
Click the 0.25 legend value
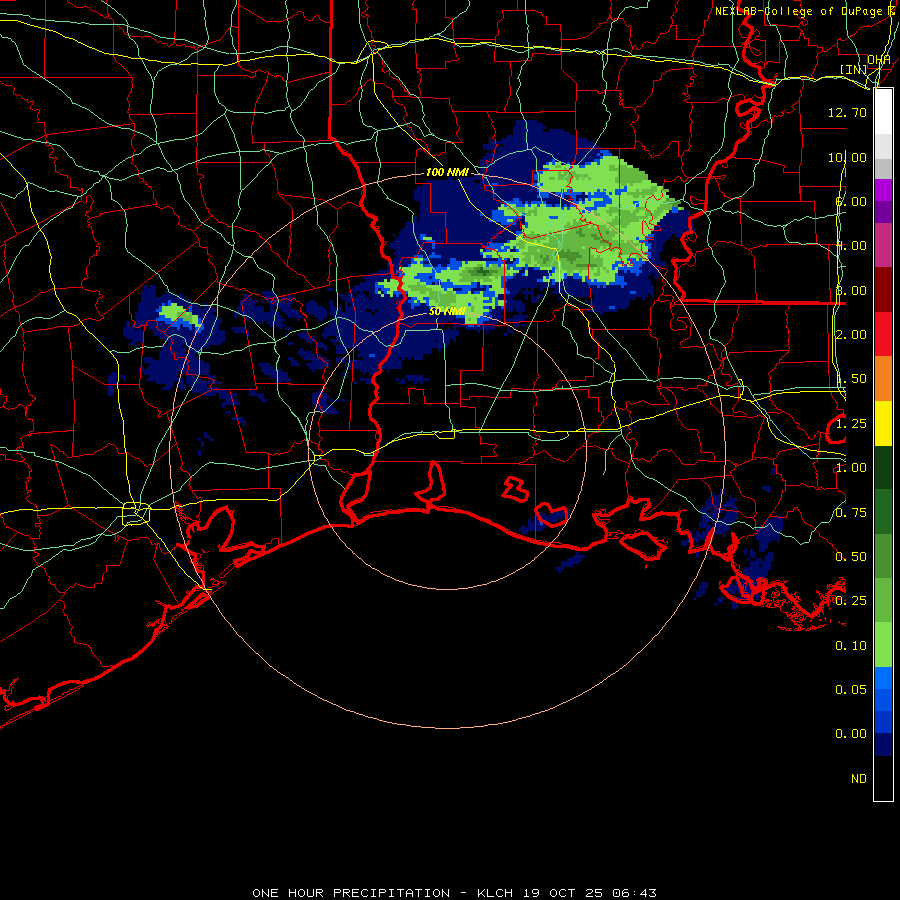coord(851,601)
